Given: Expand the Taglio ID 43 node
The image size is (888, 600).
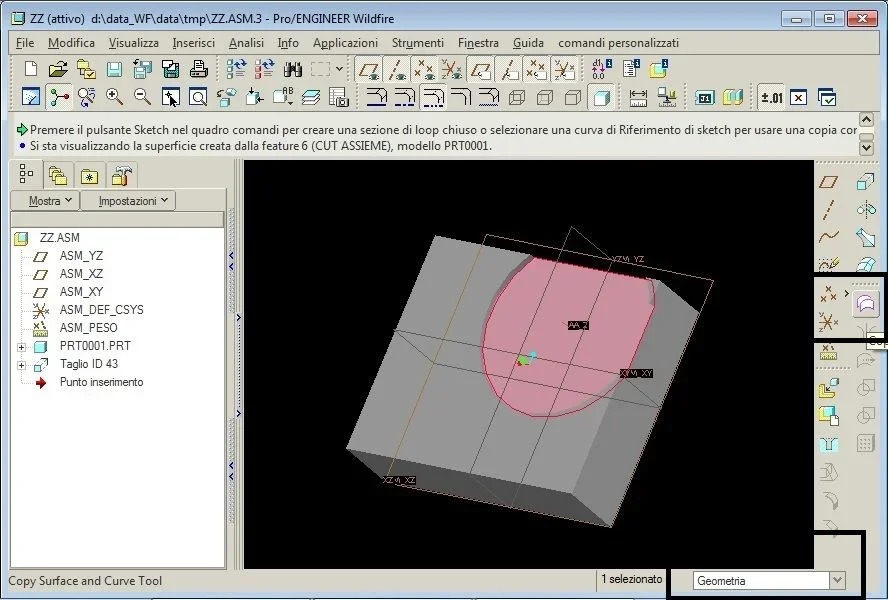Looking at the screenshot, I should click(20, 364).
